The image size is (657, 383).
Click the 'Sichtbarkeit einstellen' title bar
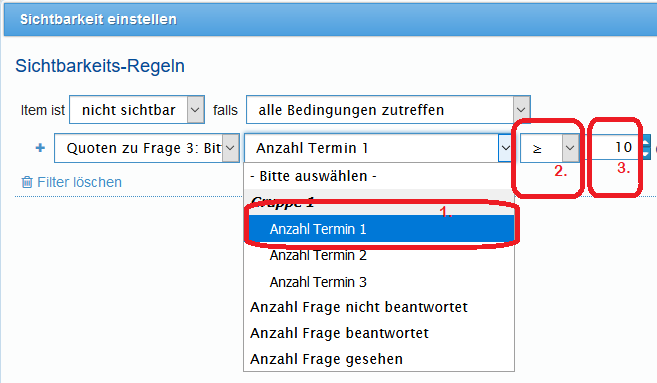(x=330, y=19)
